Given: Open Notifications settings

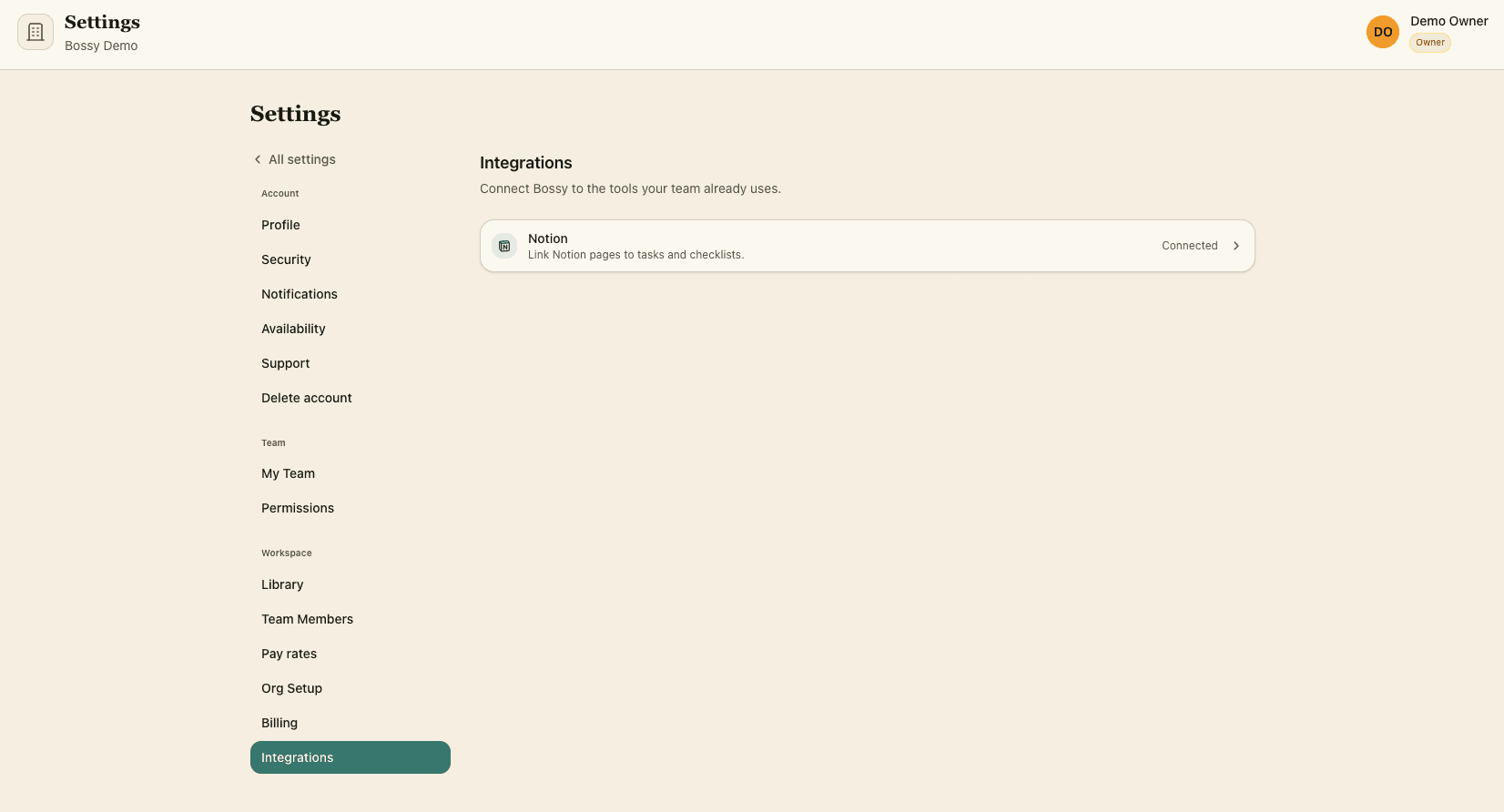Looking at the screenshot, I should pos(351,294).
